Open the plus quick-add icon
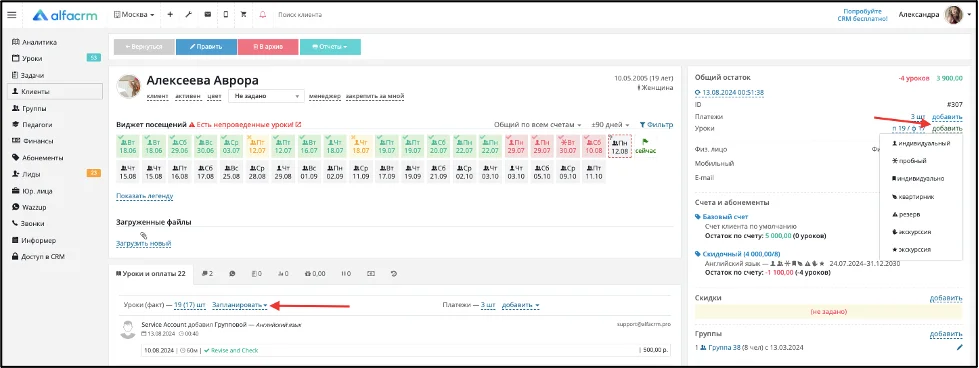Viewport: 979px width, 368px height. 170,14
